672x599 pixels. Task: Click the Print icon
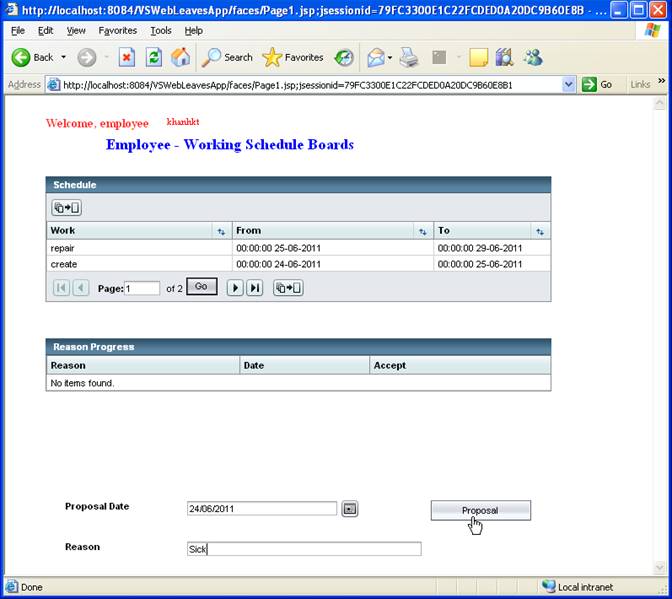coord(409,57)
